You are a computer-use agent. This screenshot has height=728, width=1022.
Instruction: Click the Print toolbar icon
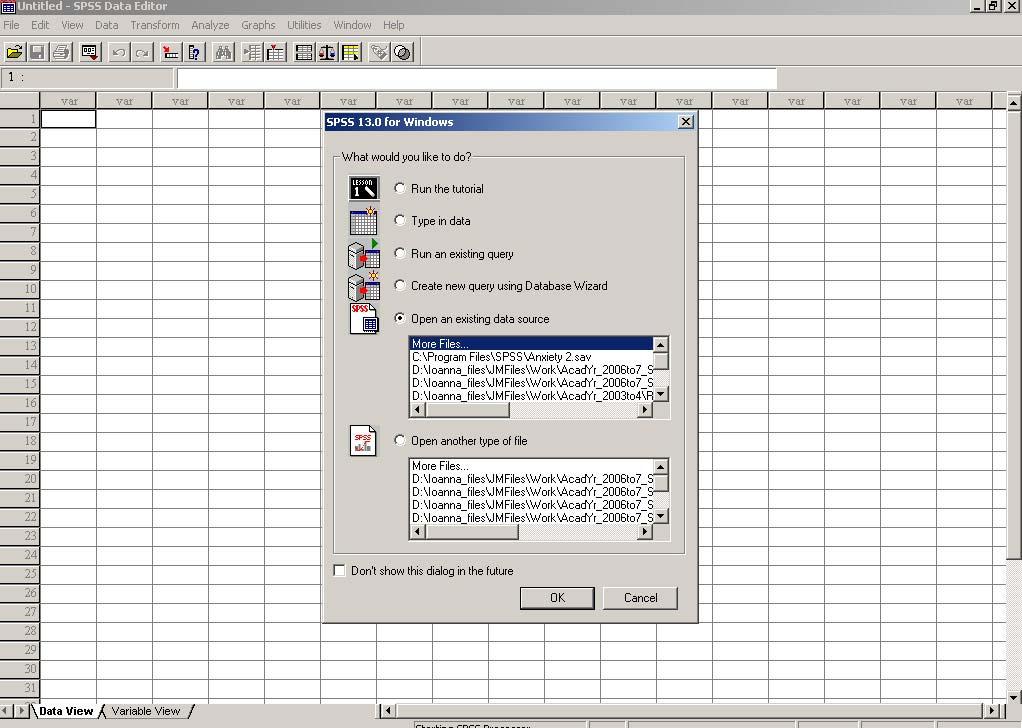[x=61, y=52]
